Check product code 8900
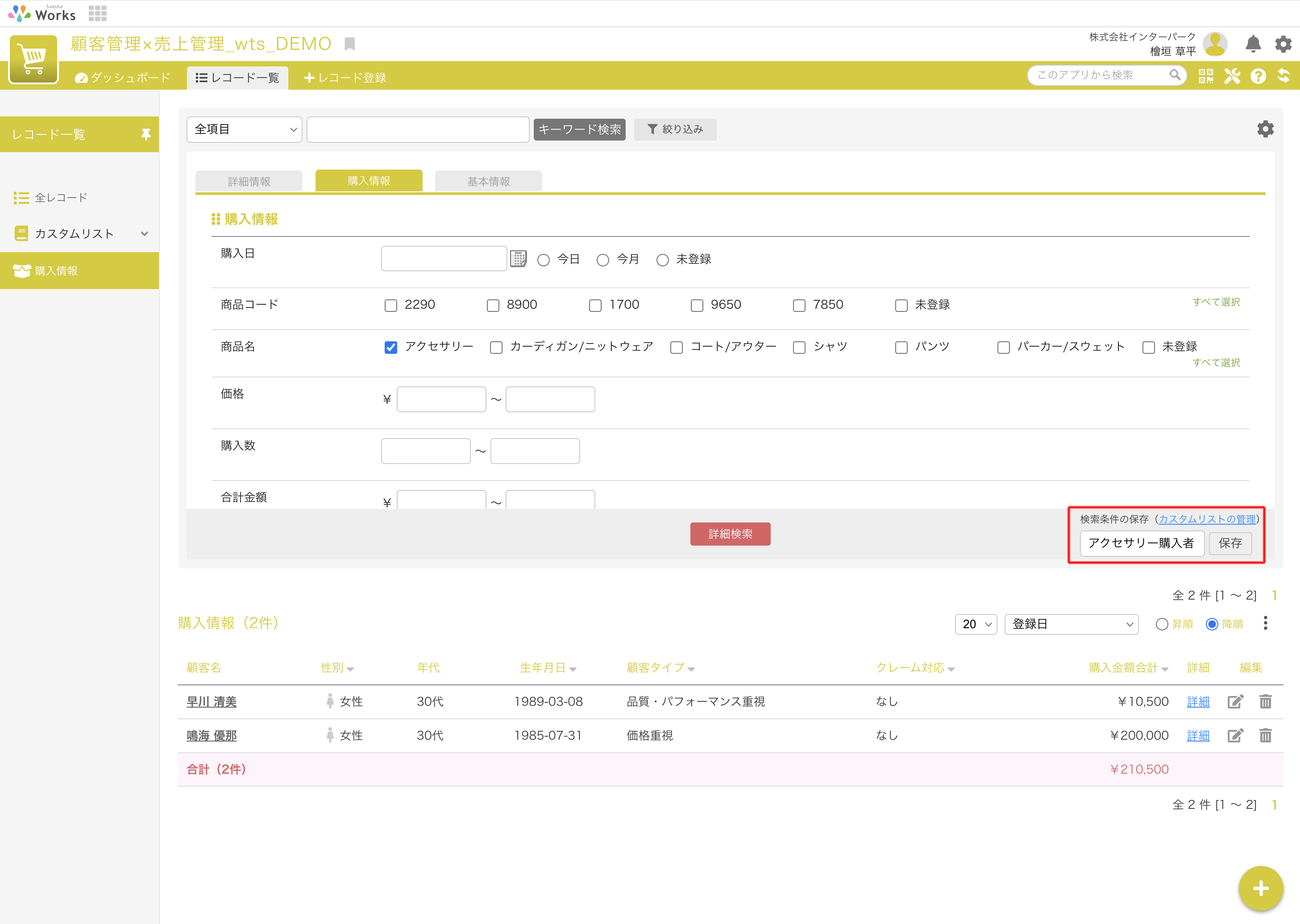The width and height of the screenshot is (1300, 924). point(493,306)
